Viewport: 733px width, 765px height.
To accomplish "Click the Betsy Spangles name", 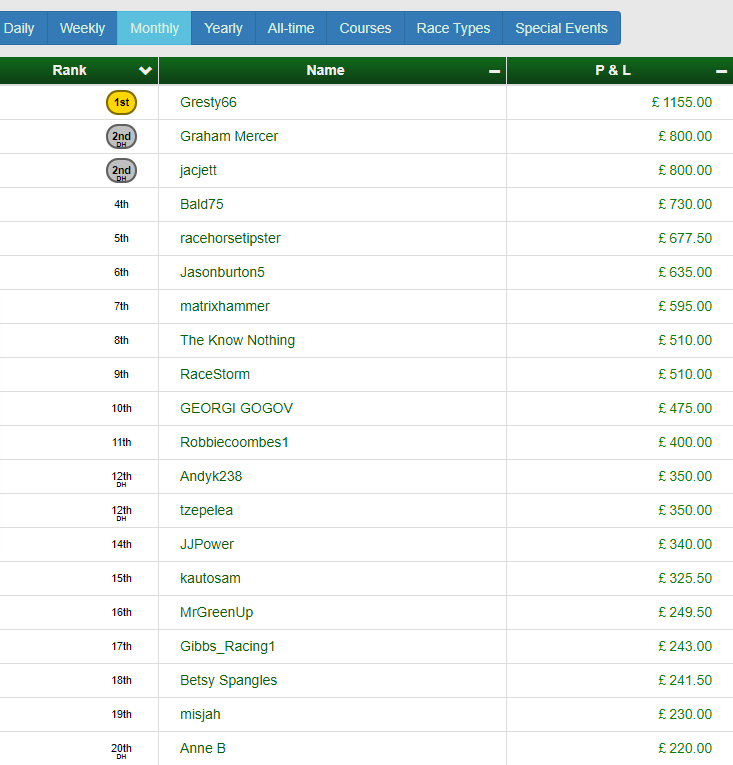I will [228, 681].
